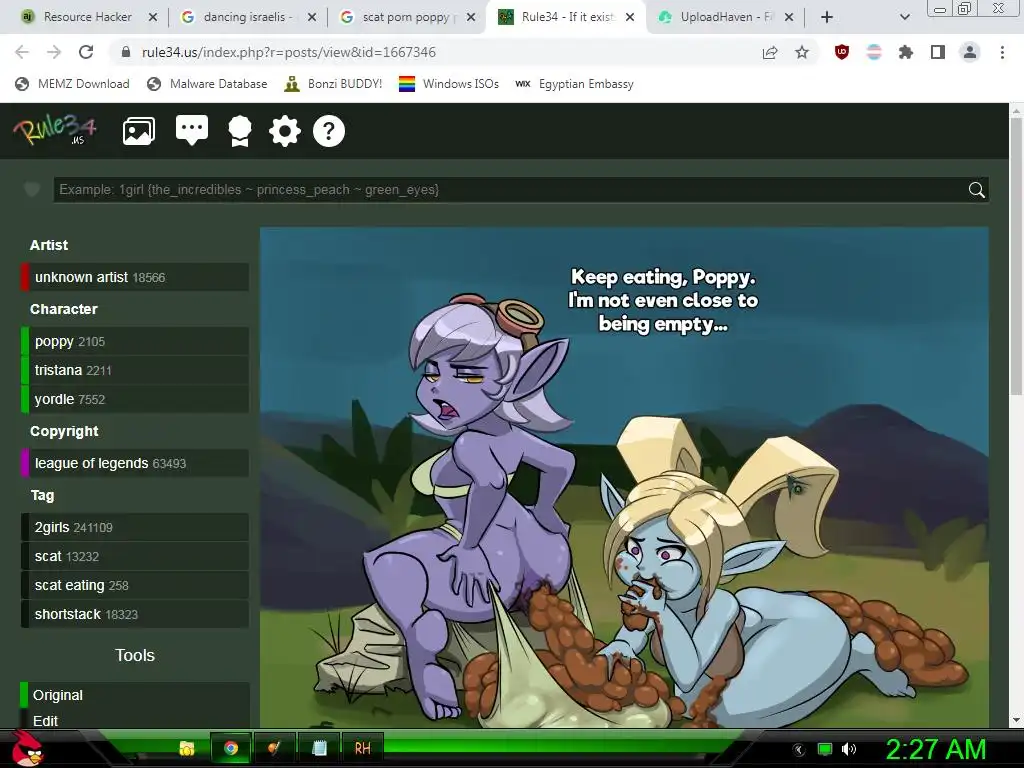Select the 2girls tag
This screenshot has width=1024, height=768.
click(x=135, y=527)
